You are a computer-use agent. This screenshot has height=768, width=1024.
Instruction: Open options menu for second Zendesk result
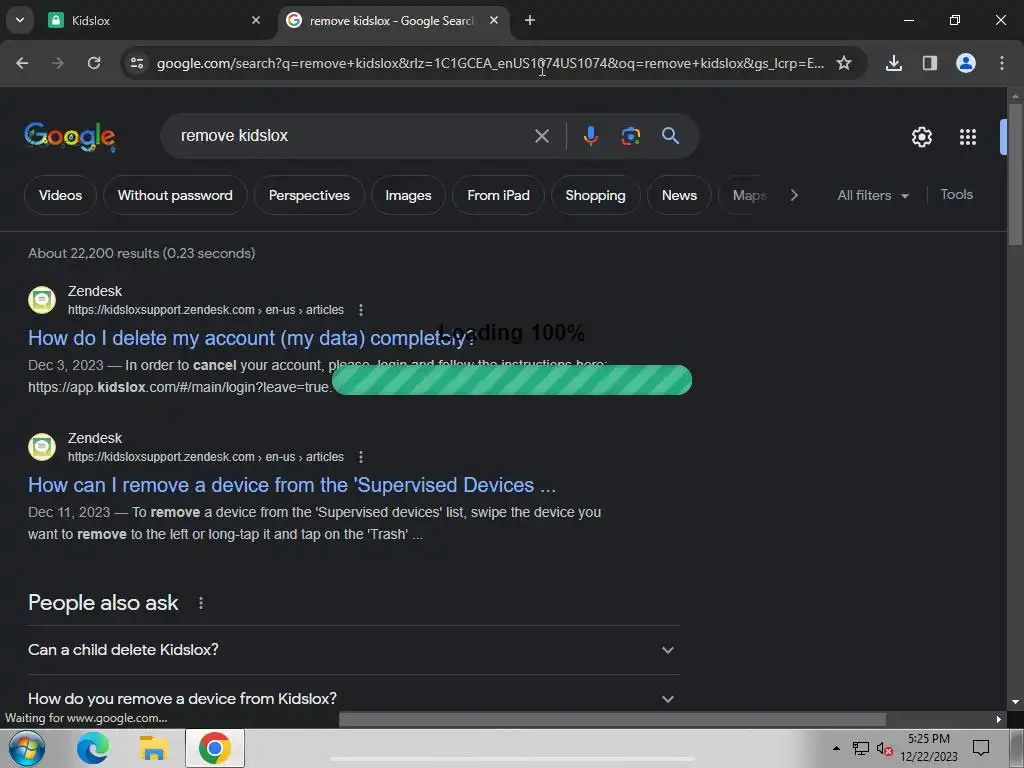tap(361, 457)
